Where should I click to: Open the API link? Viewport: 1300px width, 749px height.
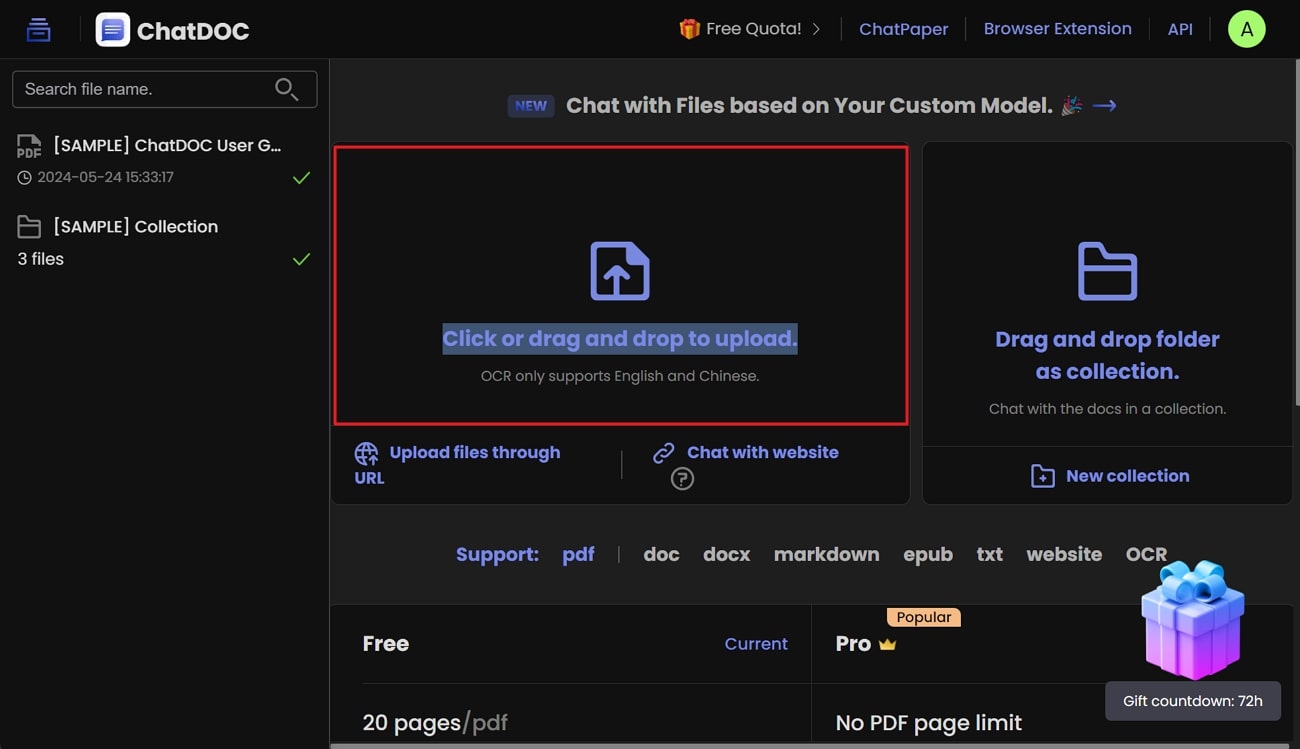tap(1180, 29)
